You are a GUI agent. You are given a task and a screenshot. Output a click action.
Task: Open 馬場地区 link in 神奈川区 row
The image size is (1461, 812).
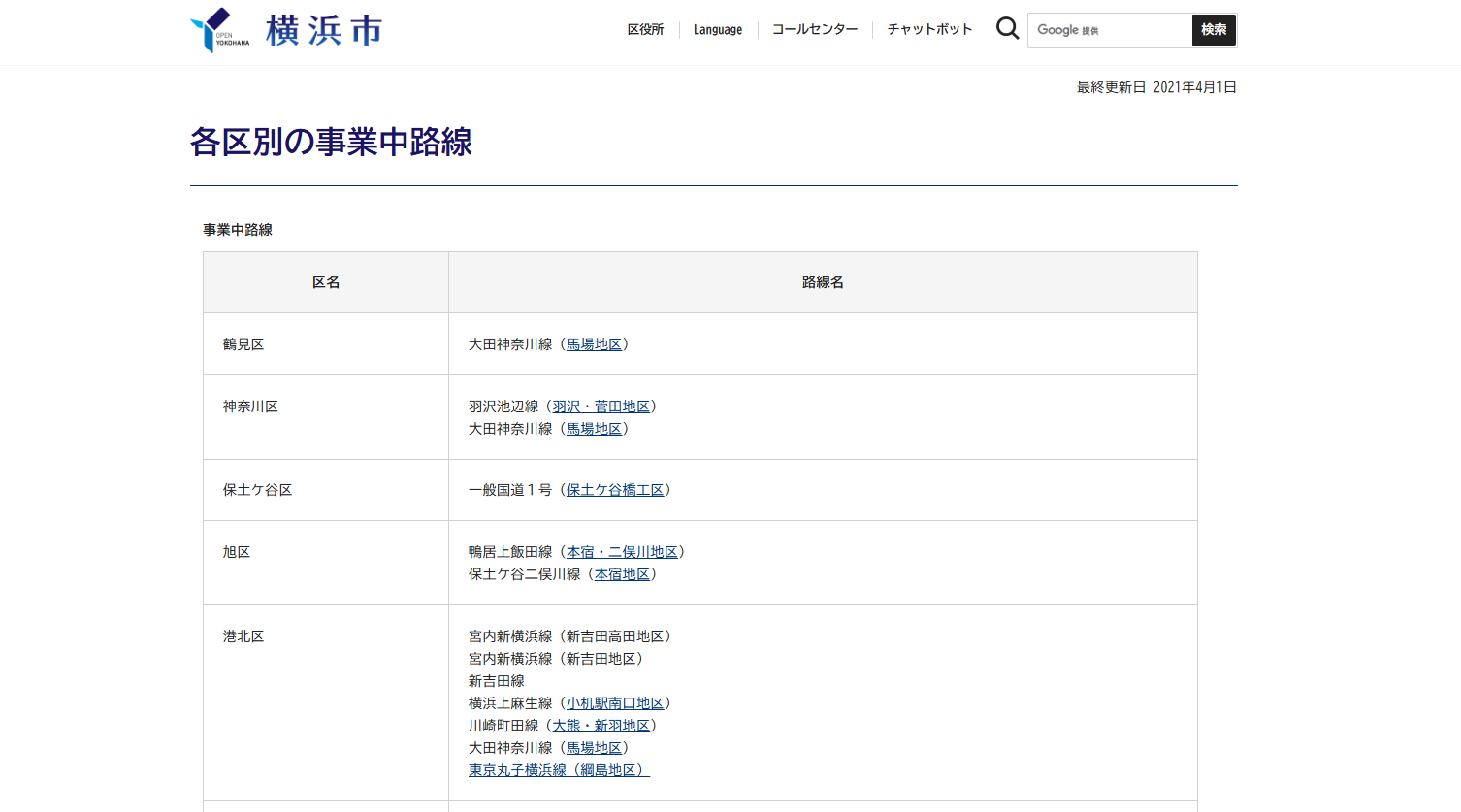click(594, 429)
